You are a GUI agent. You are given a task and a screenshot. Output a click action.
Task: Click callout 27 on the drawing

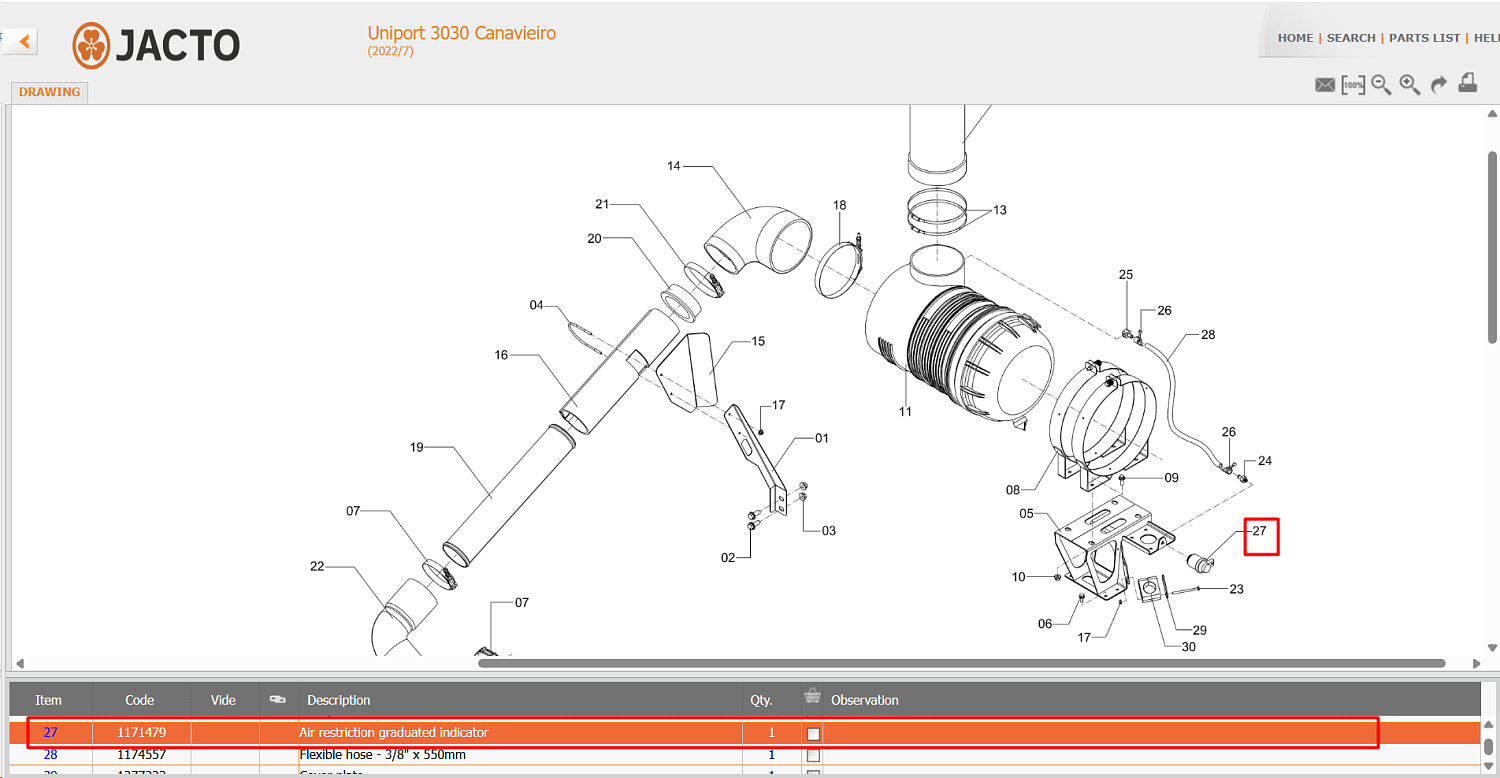click(x=1260, y=531)
